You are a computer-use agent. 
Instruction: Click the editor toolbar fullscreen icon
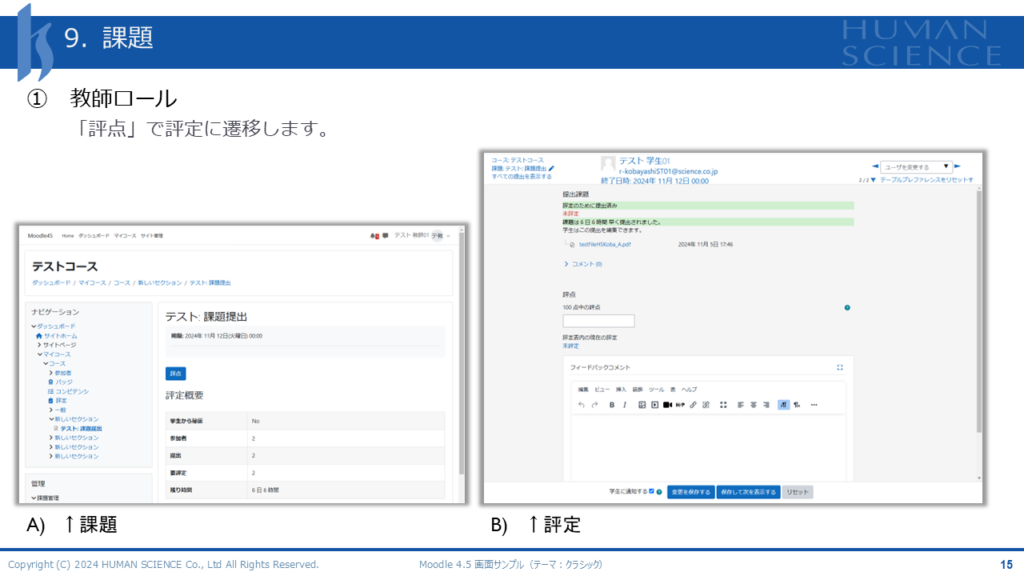723,405
